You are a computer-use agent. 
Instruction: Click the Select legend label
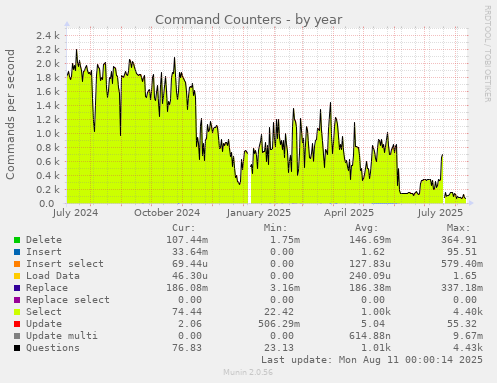[x=44, y=312]
